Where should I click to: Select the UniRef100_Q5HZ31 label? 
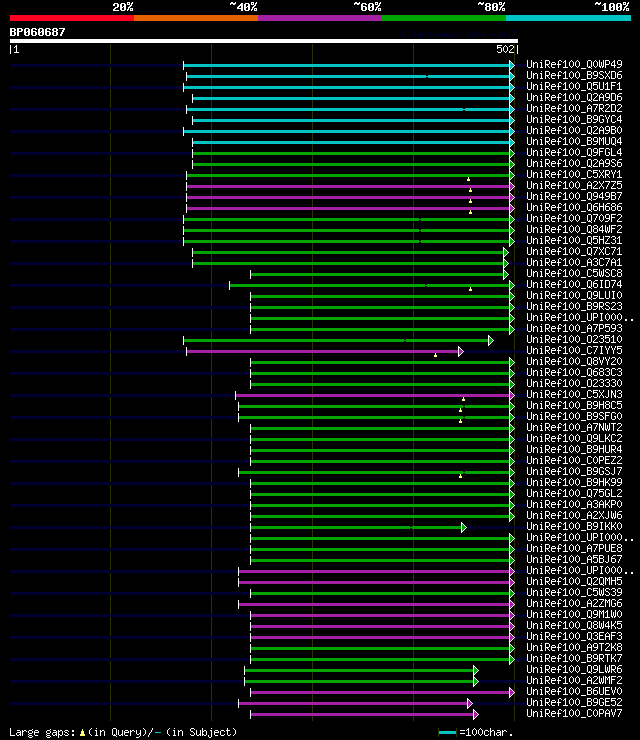(574, 240)
